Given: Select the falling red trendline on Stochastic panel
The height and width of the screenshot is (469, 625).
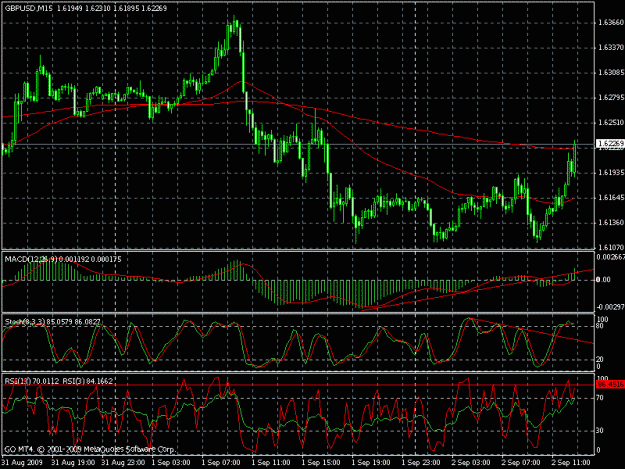Looking at the screenshot, I should pos(530,330).
